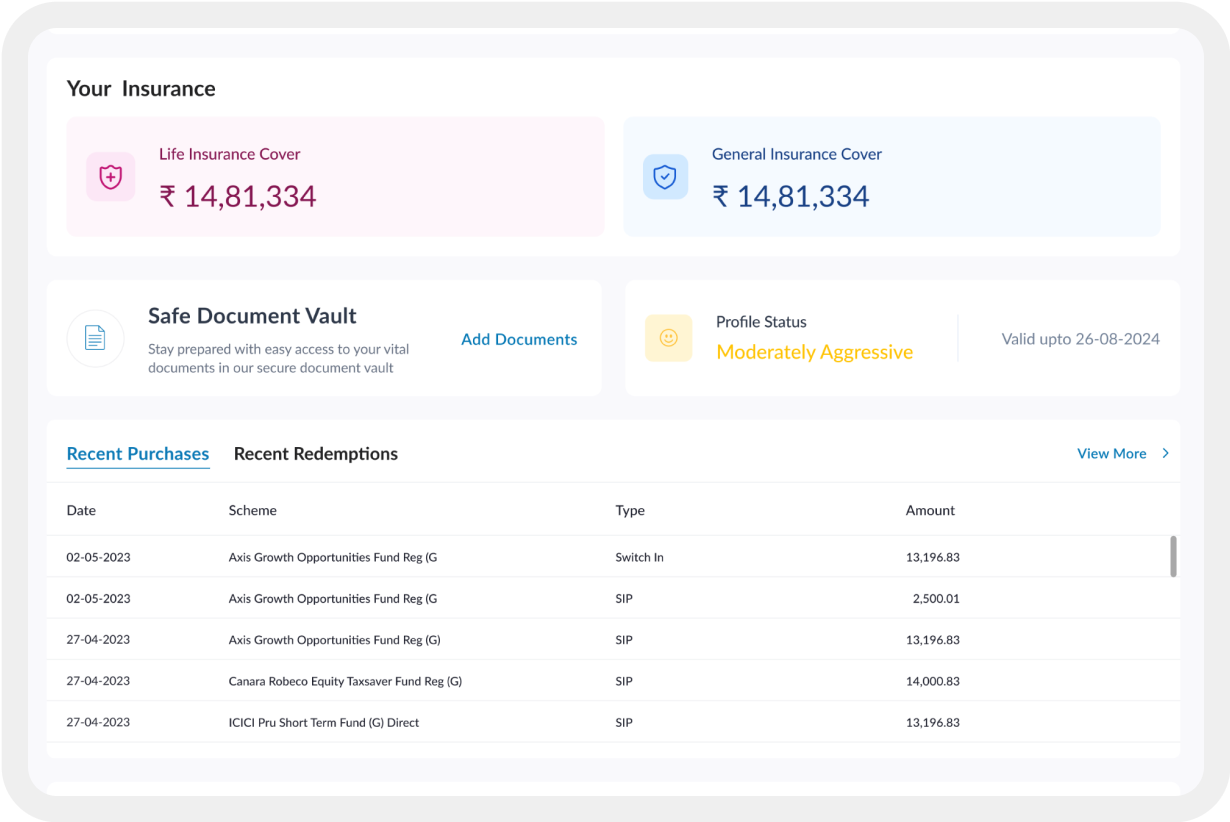Open the General Insurance Cover card
Screen dimensions: 1230x822
pos(891,177)
